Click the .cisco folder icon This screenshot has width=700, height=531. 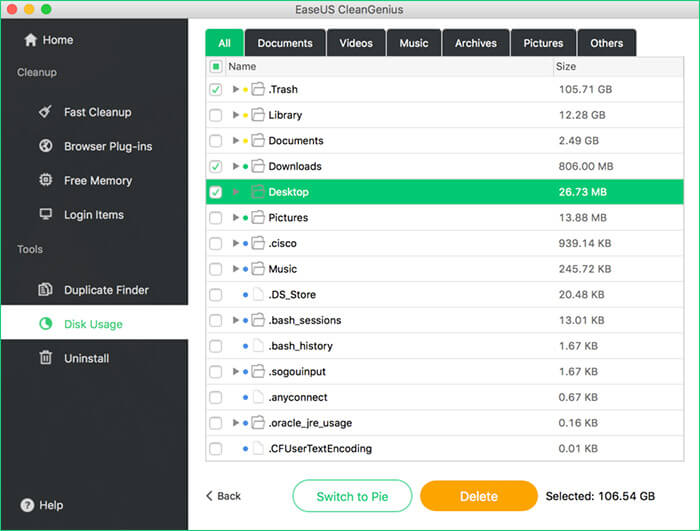click(x=258, y=243)
